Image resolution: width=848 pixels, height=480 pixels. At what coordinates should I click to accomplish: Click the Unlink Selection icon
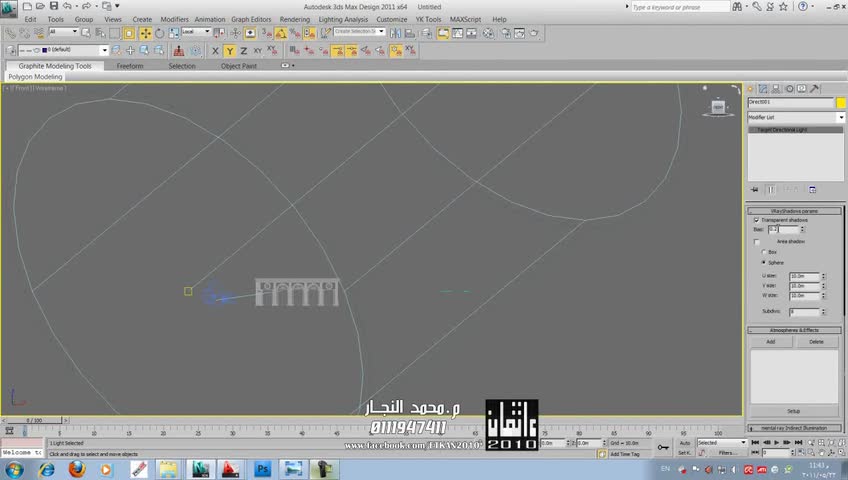(24, 34)
